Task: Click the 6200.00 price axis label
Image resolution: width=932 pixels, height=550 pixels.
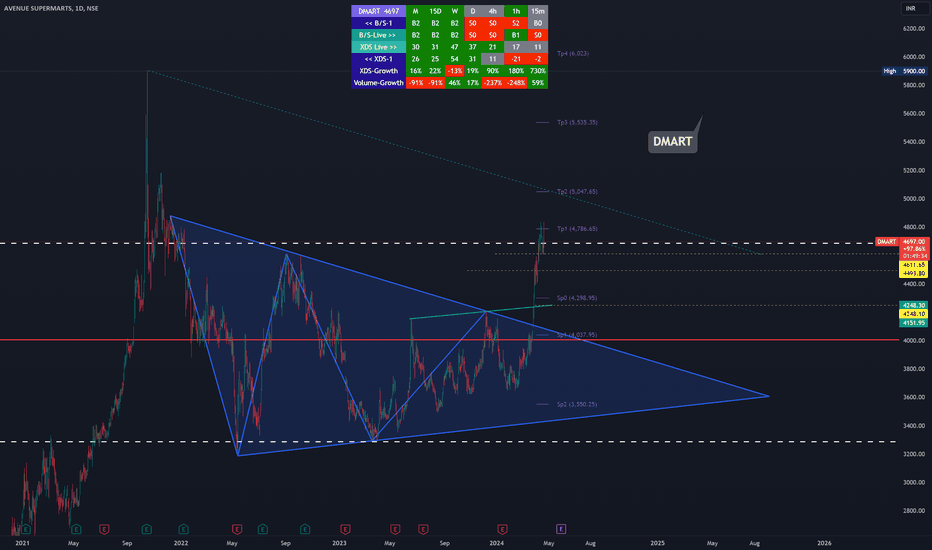Action: tap(914, 29)
